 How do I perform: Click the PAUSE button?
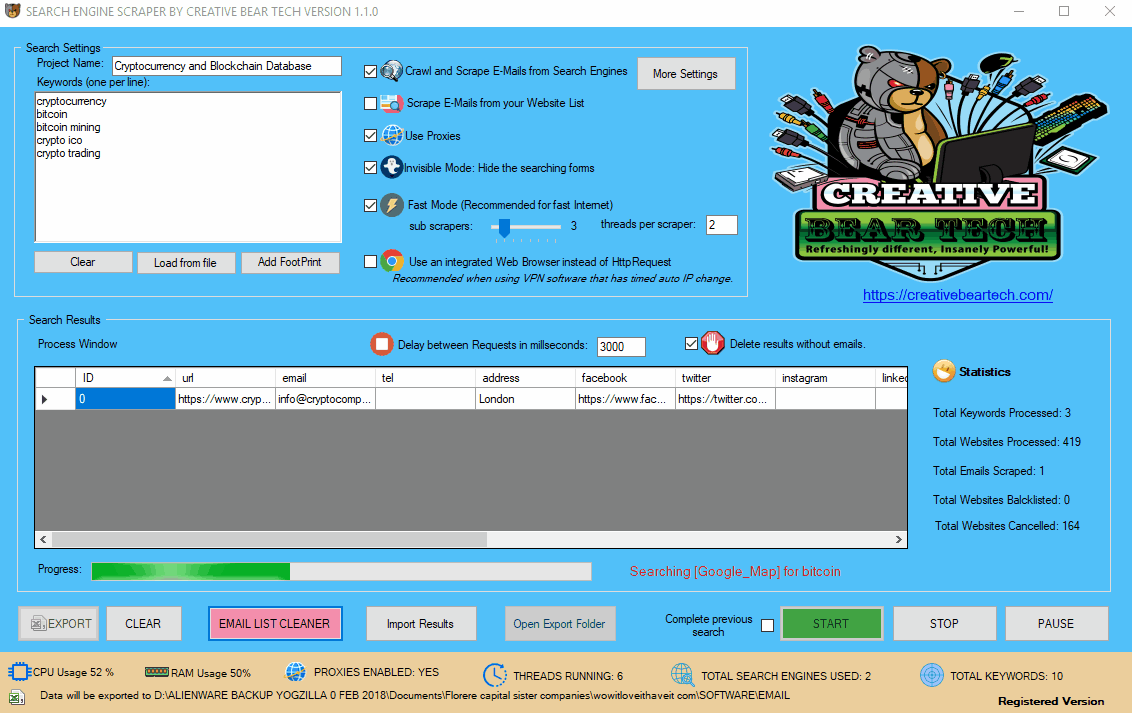(x=1056, y=624)
